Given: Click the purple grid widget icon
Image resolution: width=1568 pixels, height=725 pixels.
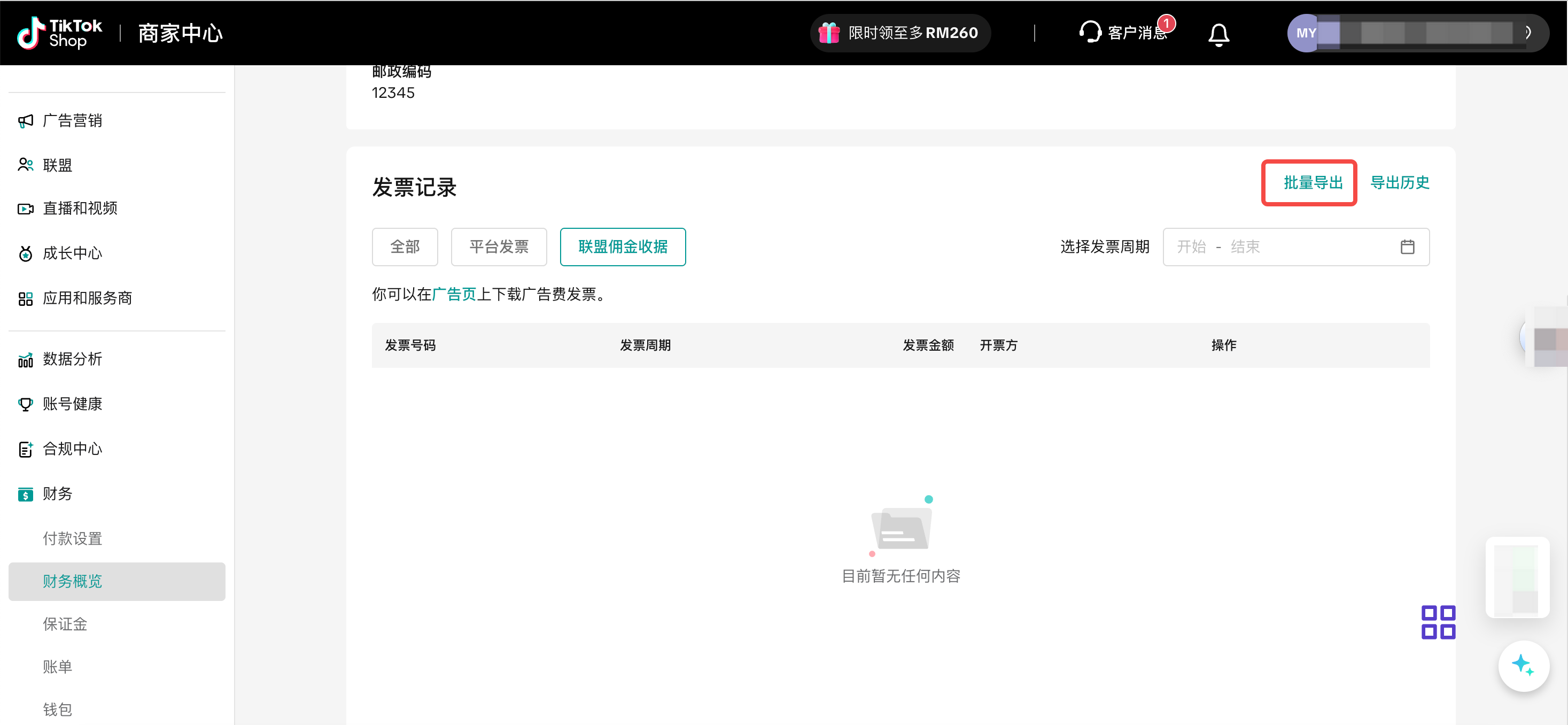Looking at the screenshot, I should (x=1438, y=622).
